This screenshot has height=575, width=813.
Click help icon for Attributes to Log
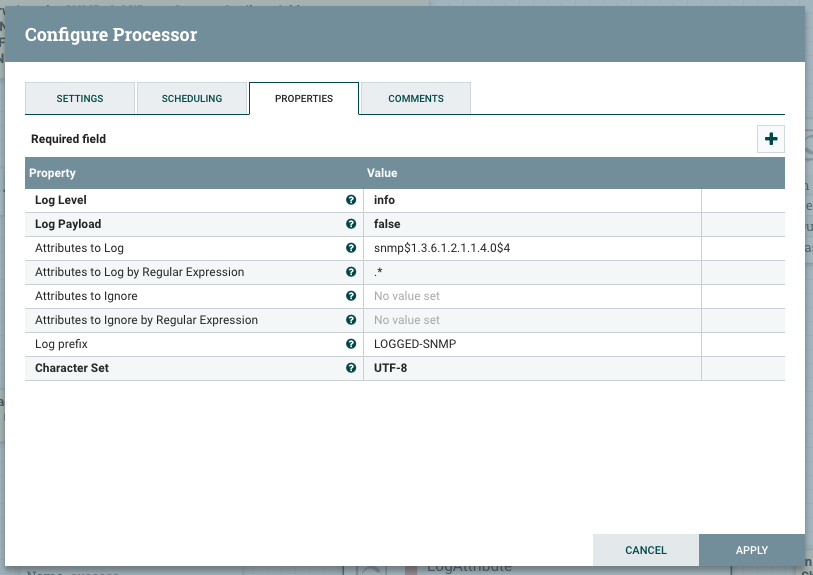tap(351, 248)
